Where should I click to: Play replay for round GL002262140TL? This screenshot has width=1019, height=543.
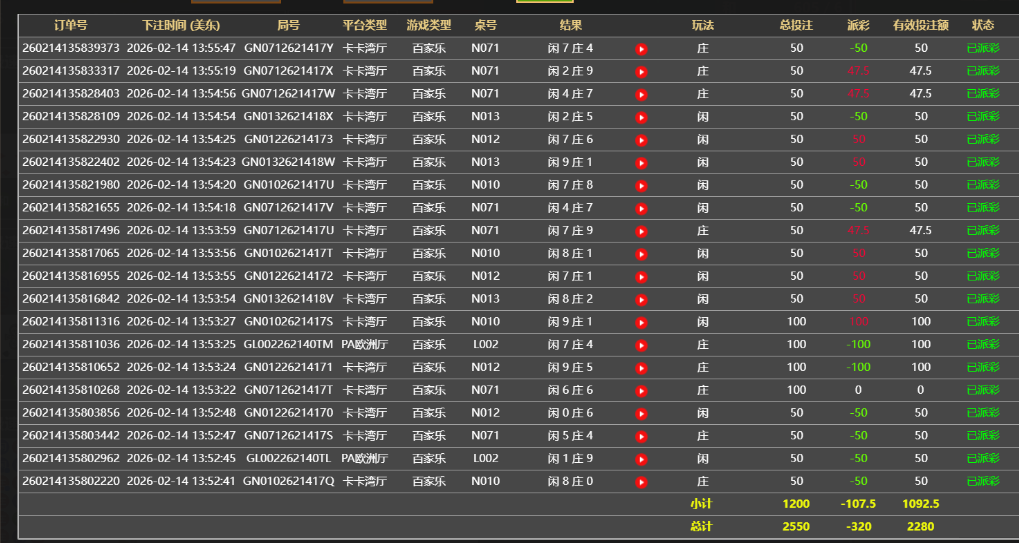pos(642,459)
